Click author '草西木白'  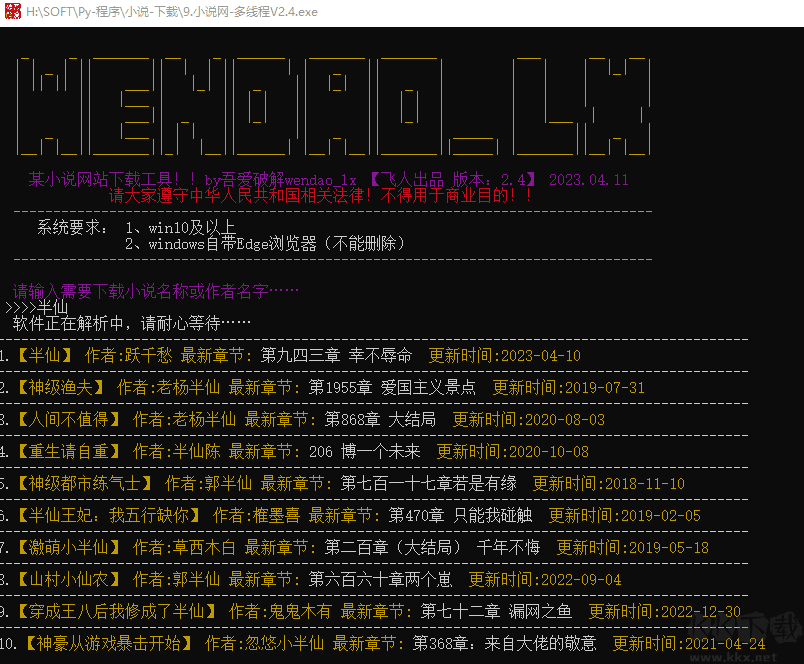pyautogui.click(x=205, y=547)
